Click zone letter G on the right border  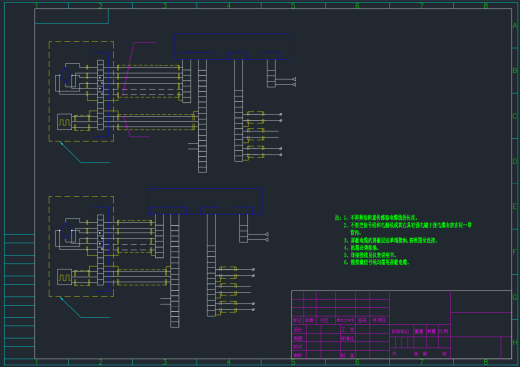[515, 297]
